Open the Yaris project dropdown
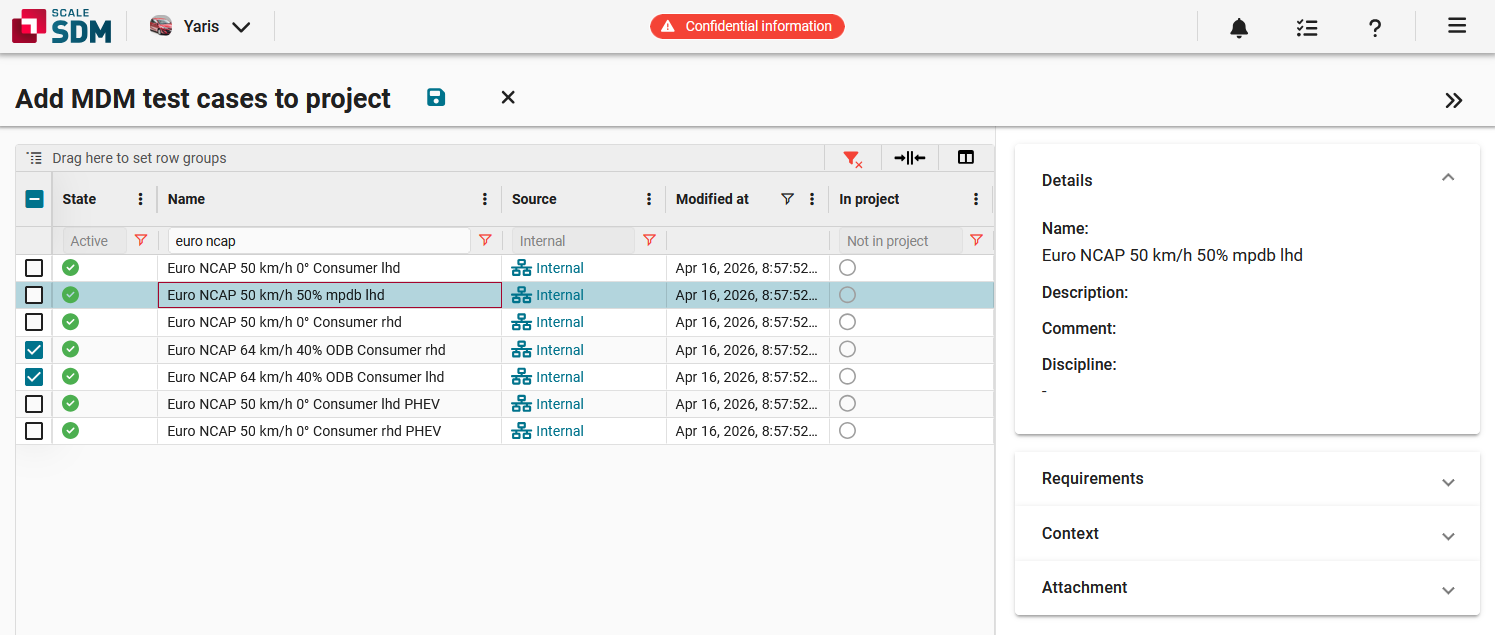The width and height of the screenshot is (1495, 635). pos(200,27)
